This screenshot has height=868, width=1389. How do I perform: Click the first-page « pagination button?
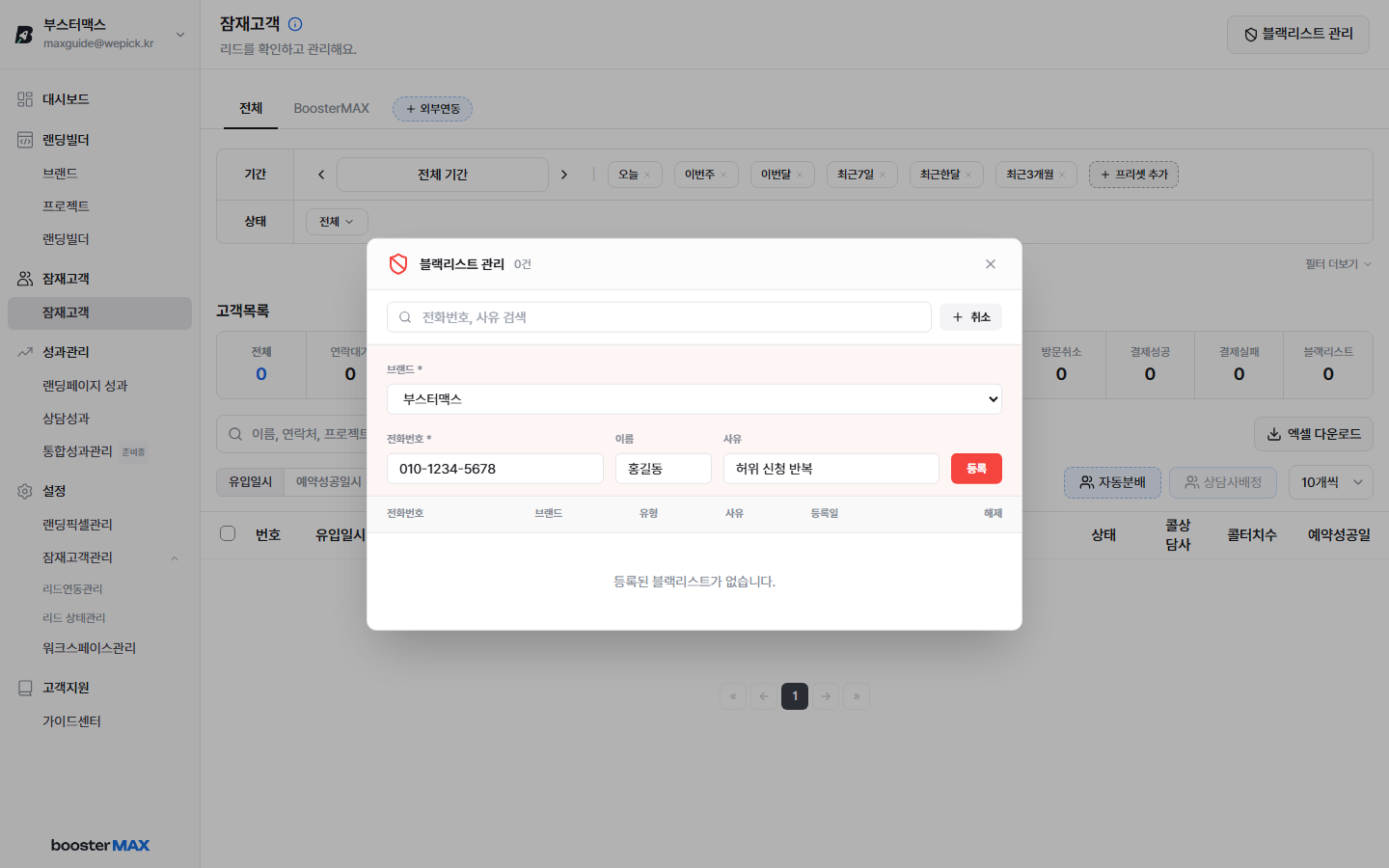coord(733,696)
